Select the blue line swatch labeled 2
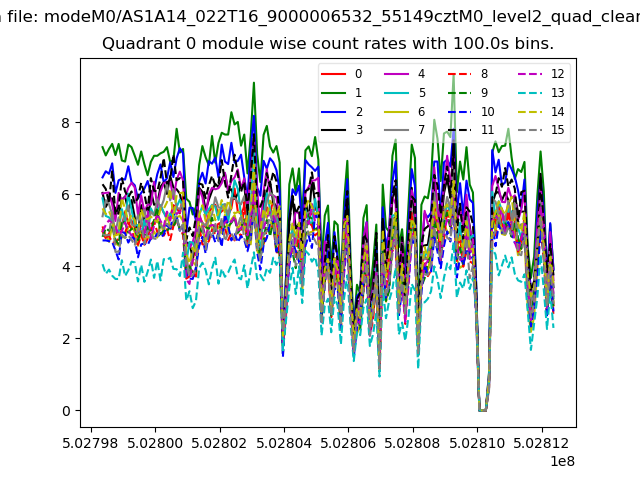 (336, 112)
